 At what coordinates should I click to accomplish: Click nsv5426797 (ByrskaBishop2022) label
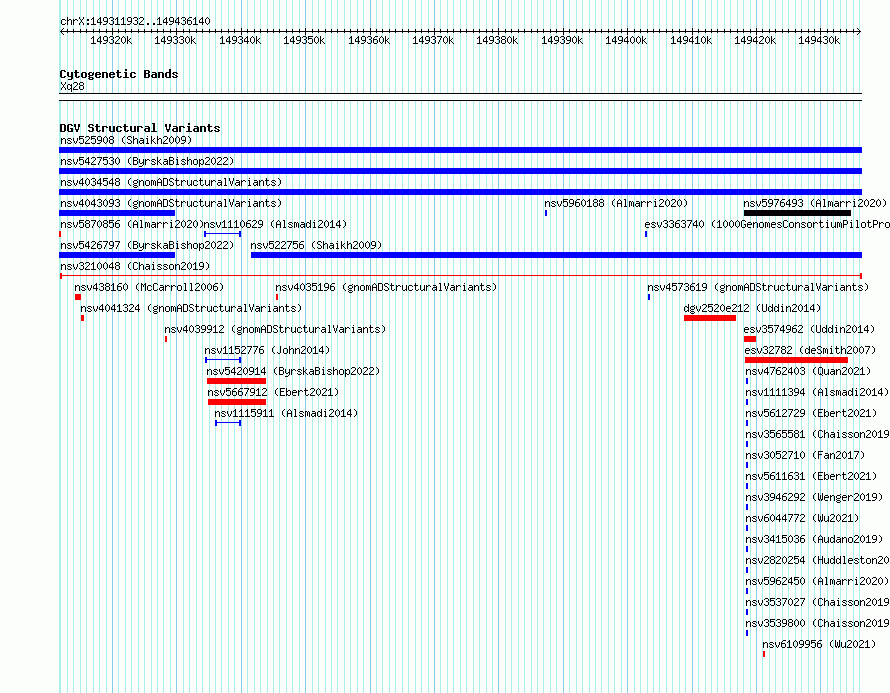(x=147, y=245)
